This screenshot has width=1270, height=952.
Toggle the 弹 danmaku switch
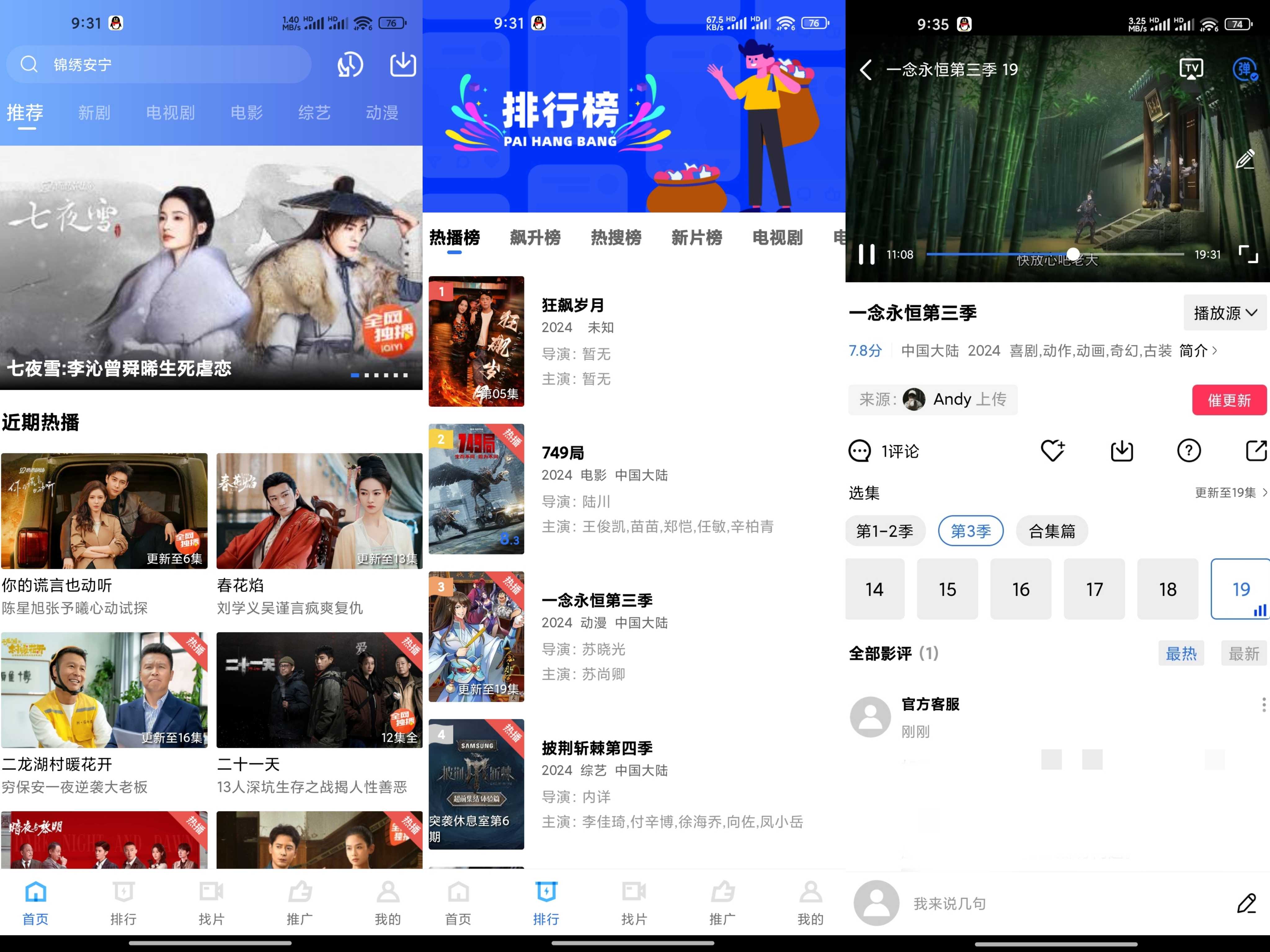pos(1245,69)
